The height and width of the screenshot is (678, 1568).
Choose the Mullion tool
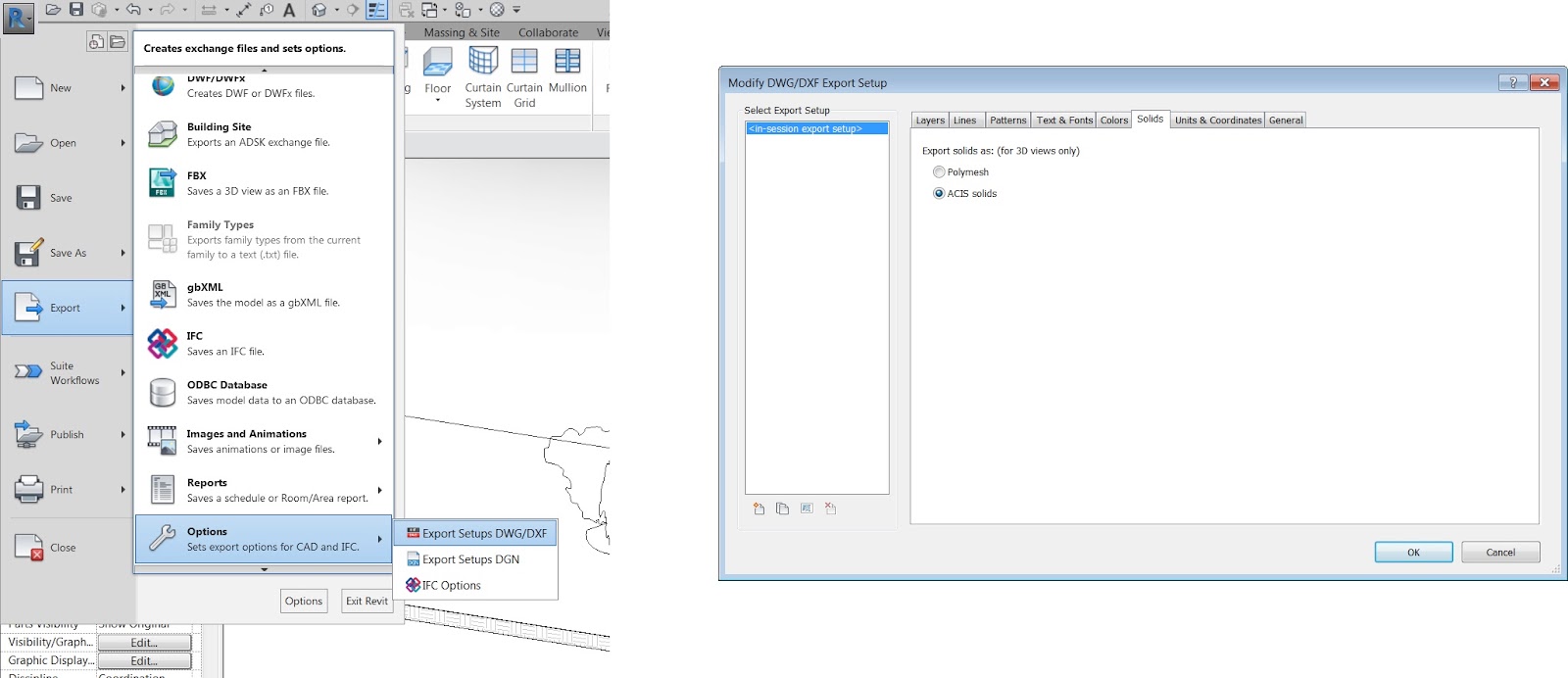(x=567, y=71)
